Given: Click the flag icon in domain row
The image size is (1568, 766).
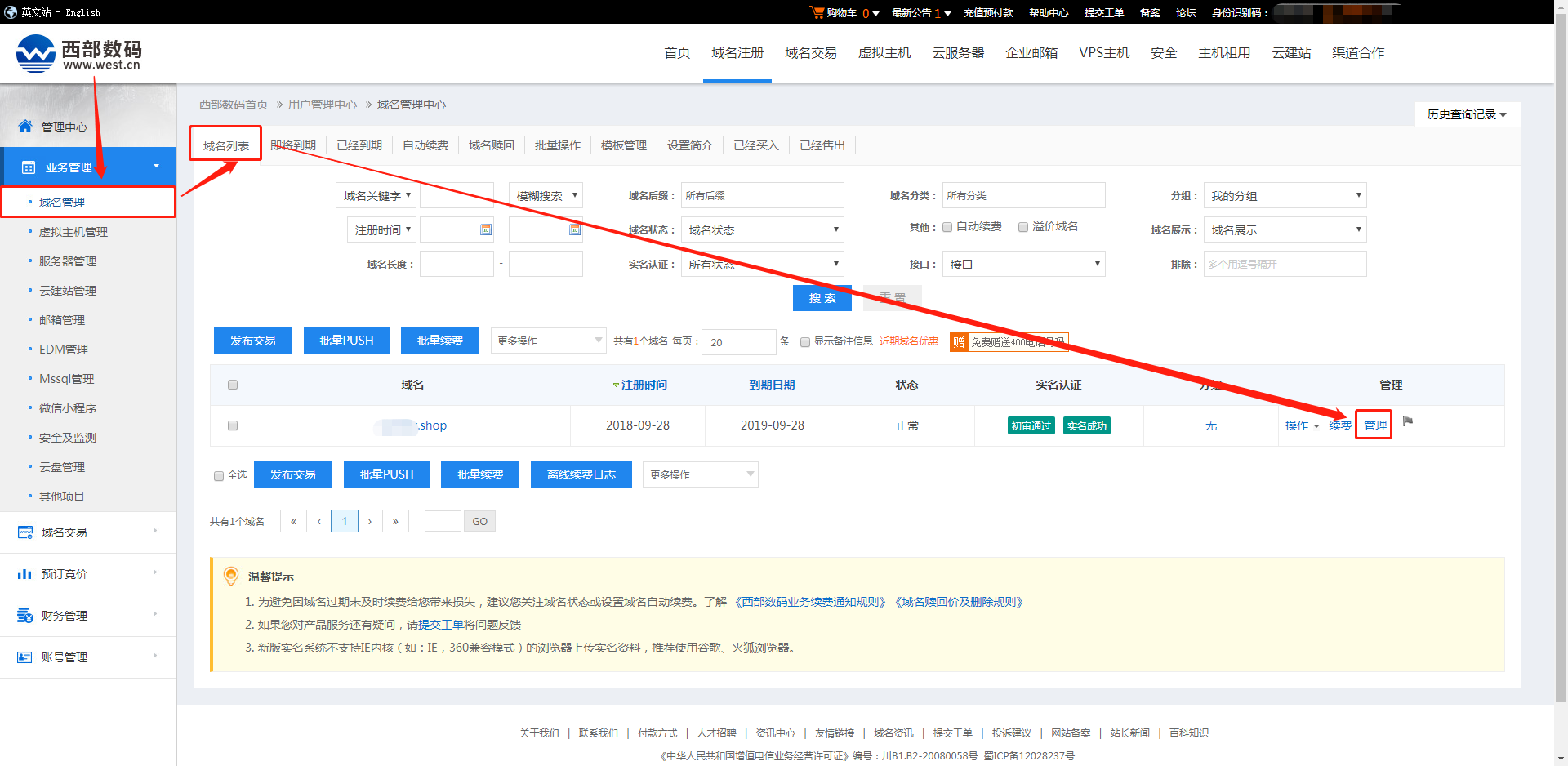Looking at the screenshot, I should tap(1408, 421).
